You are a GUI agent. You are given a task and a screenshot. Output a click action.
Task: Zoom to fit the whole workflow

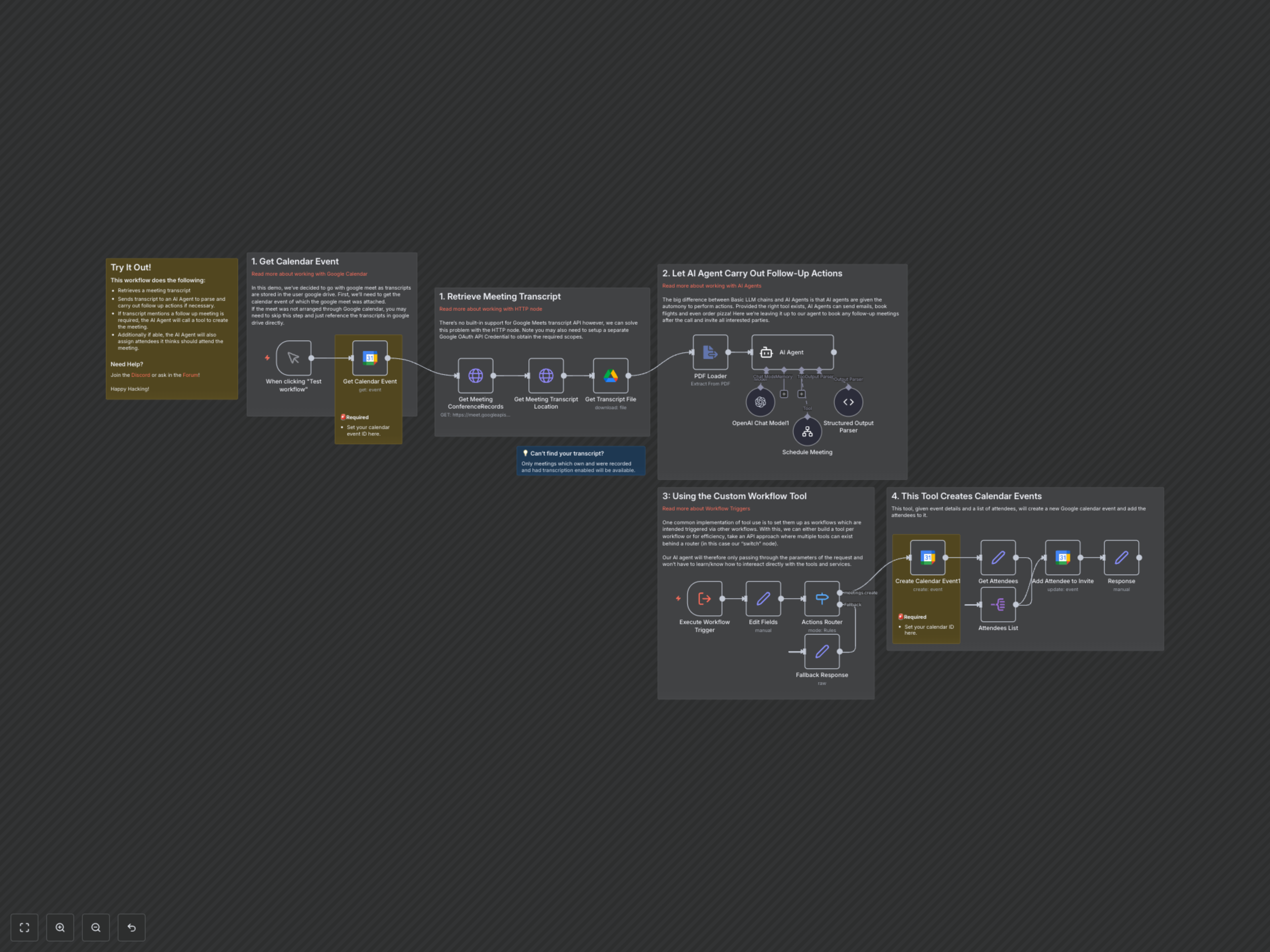tap(24, 927)
